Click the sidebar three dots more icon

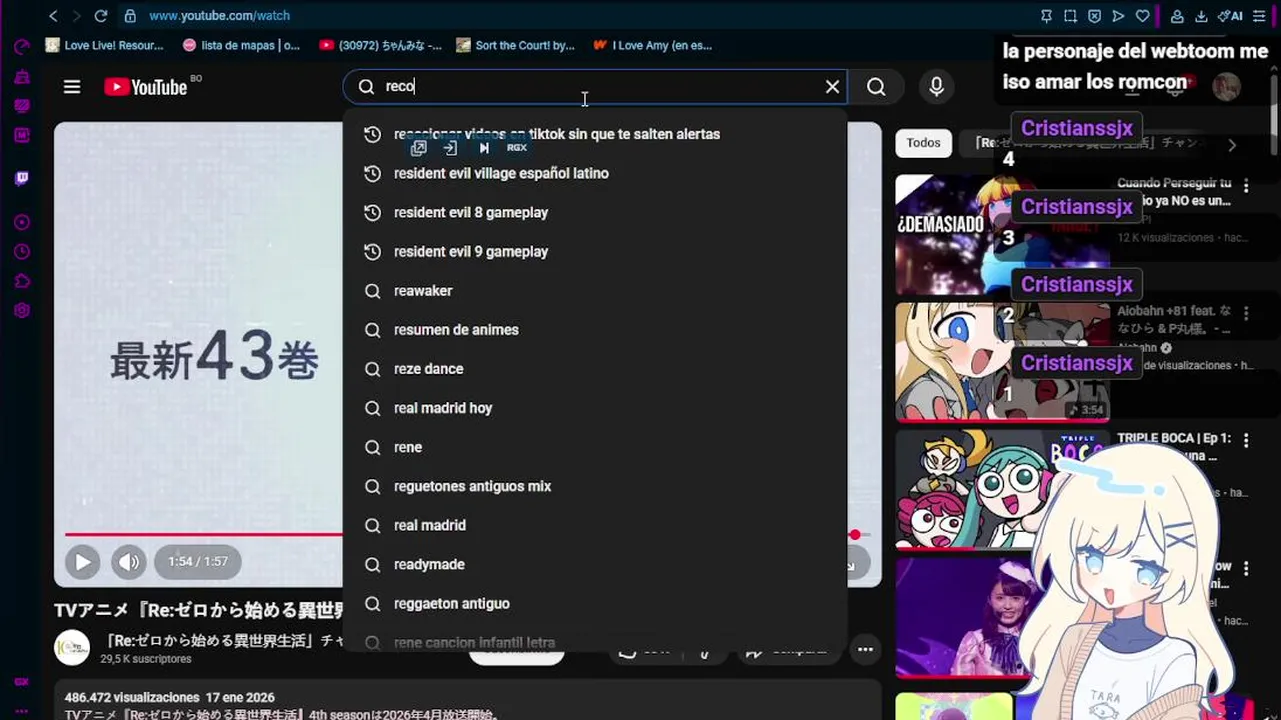click(x=22, y=711)
